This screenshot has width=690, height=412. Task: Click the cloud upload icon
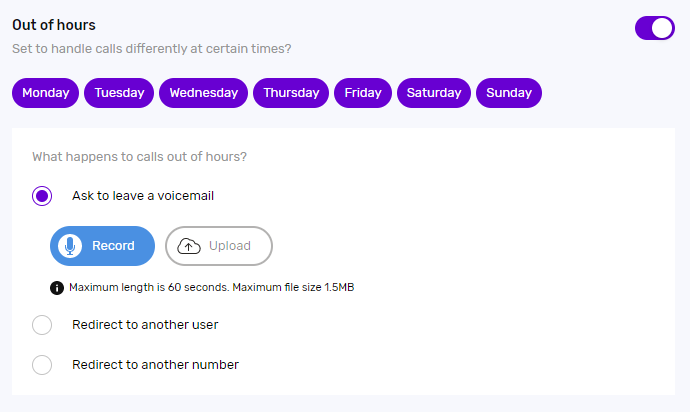click(189, 246)
